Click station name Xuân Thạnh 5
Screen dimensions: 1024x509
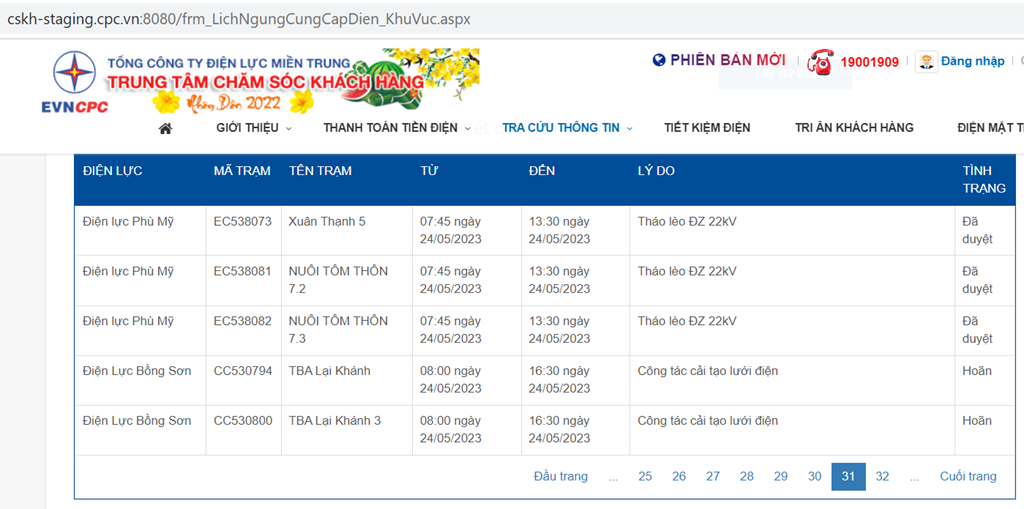[x=327, y=222]
